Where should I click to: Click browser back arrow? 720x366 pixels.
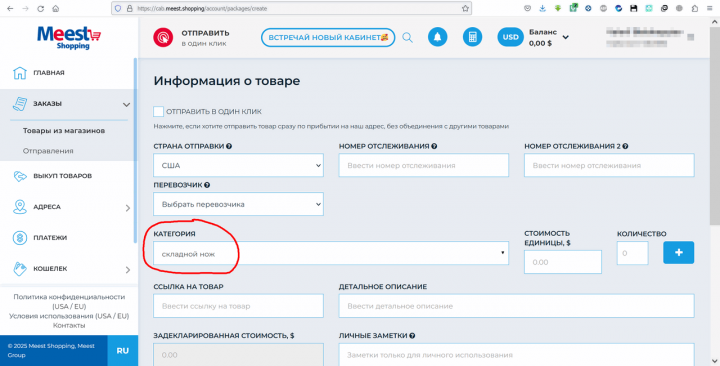[x=10, y=8]
